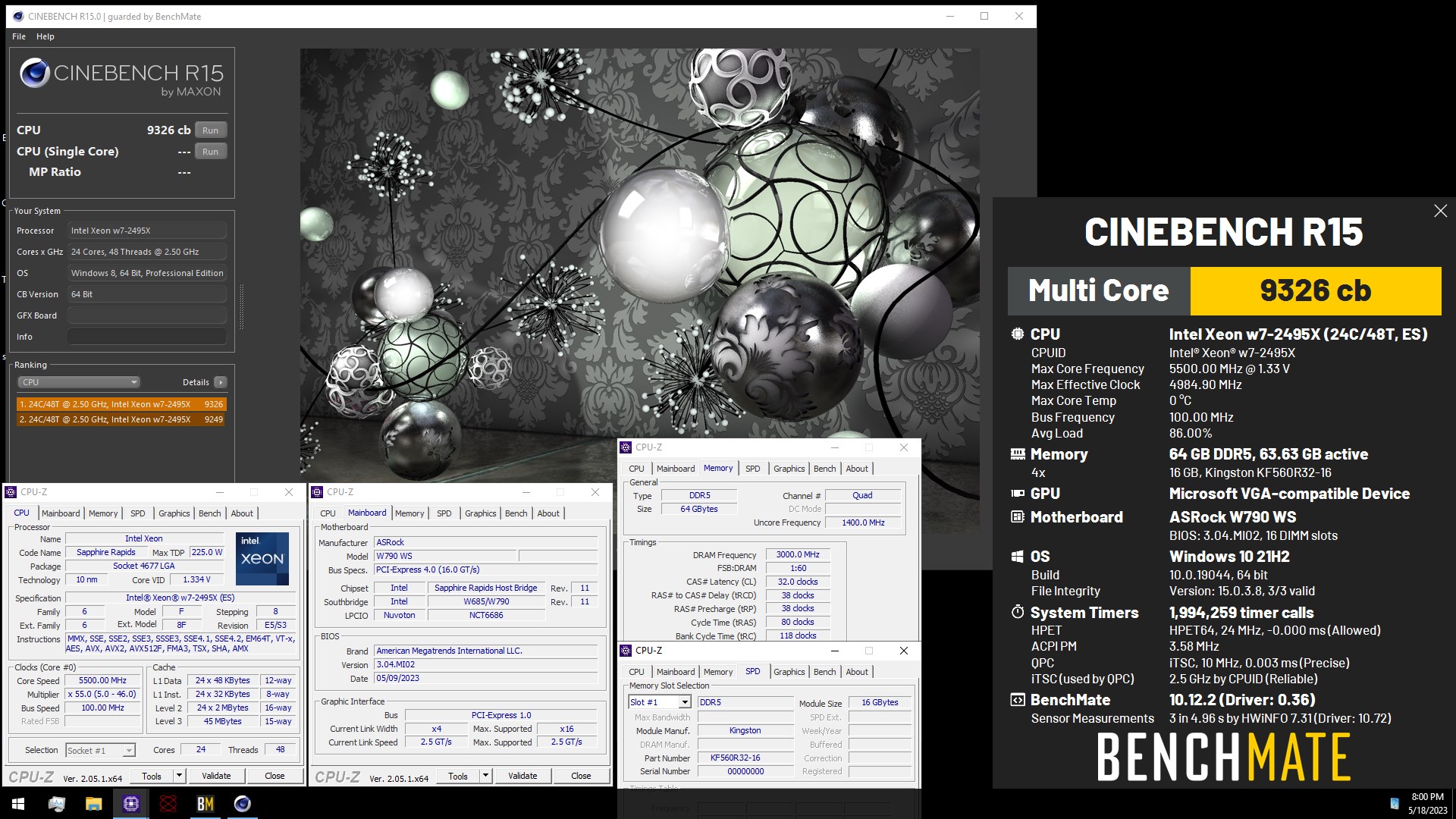
Task: Expand ranking details with the Details arrow button
Action: point(221,382)
